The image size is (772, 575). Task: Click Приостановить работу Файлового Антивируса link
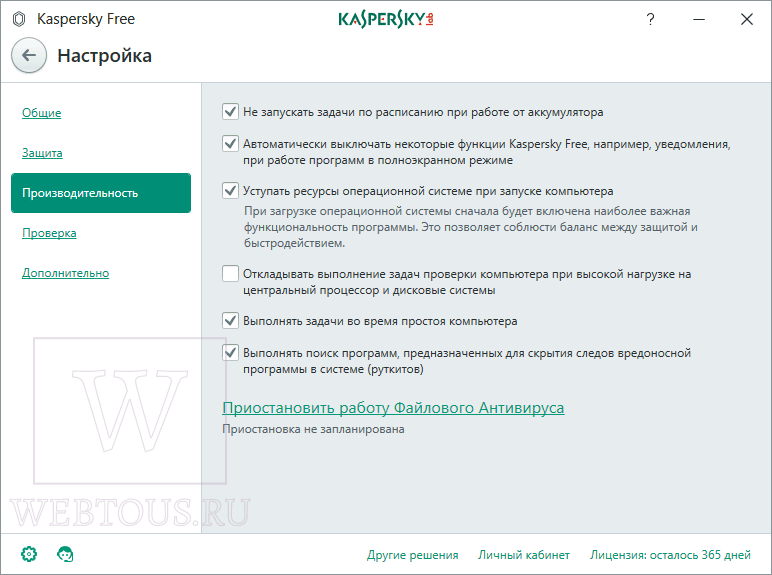(393, 408)
